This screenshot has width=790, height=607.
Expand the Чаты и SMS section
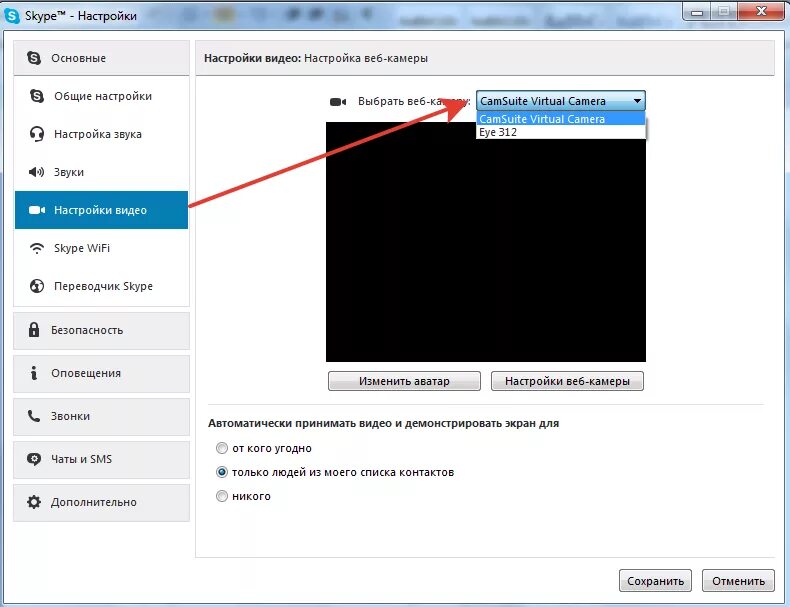[x=101, y=459]
